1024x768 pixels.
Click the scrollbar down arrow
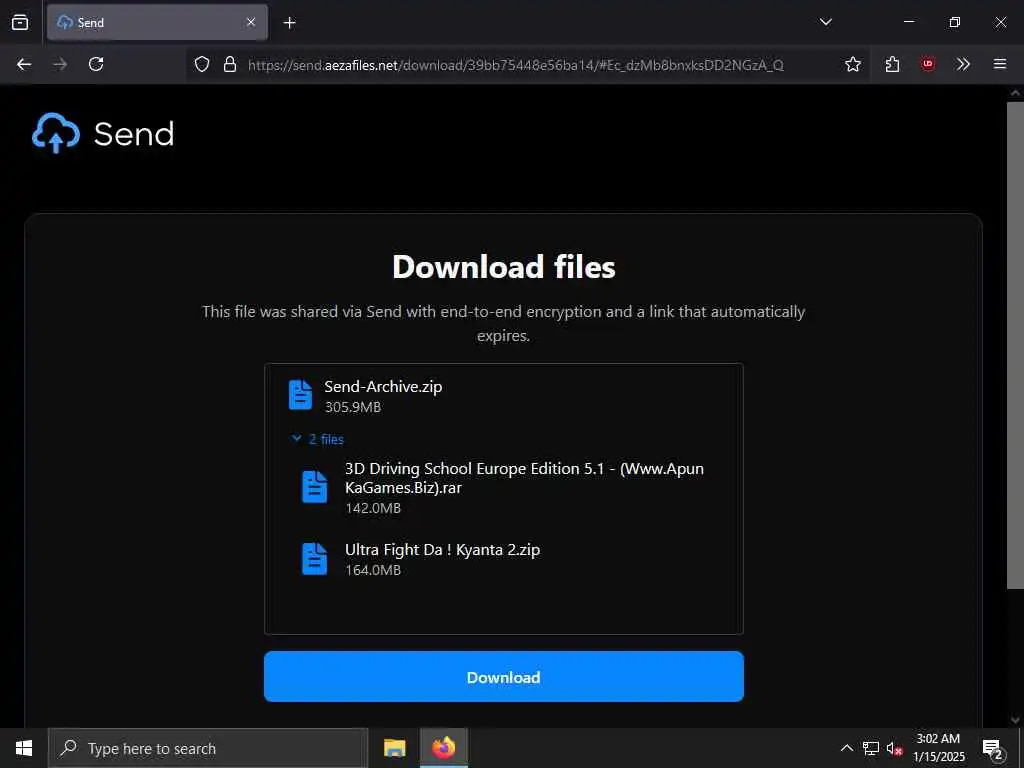[1015, 720]
